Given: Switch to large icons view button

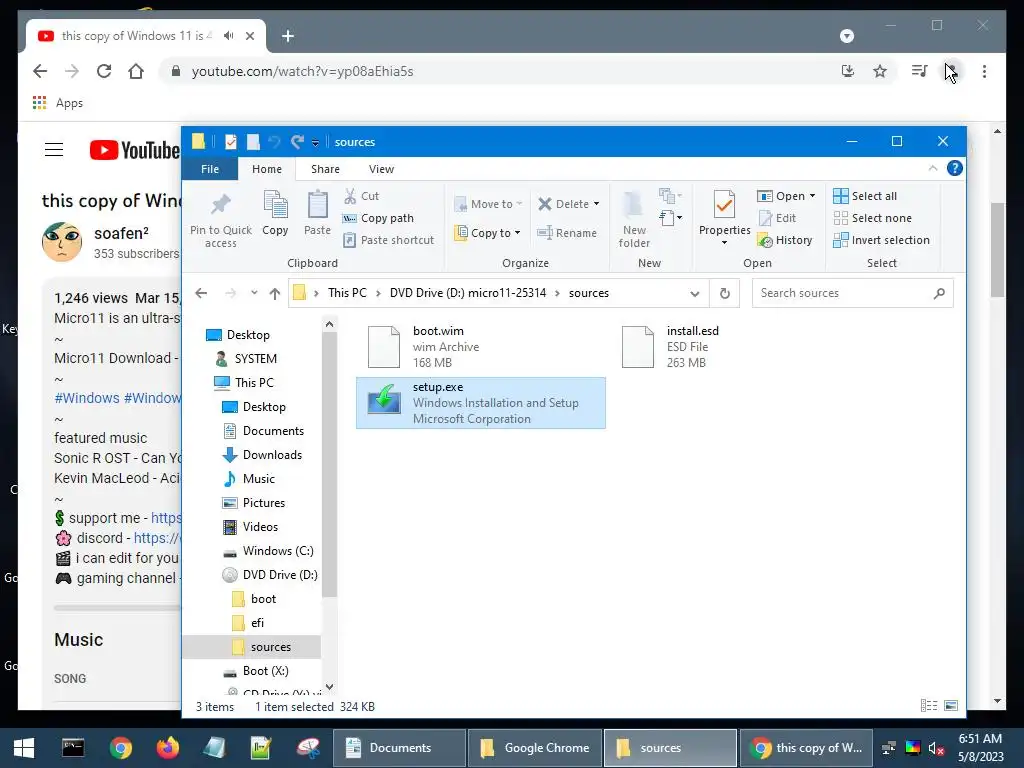Looking at the screenshot, I should [951, 706].
